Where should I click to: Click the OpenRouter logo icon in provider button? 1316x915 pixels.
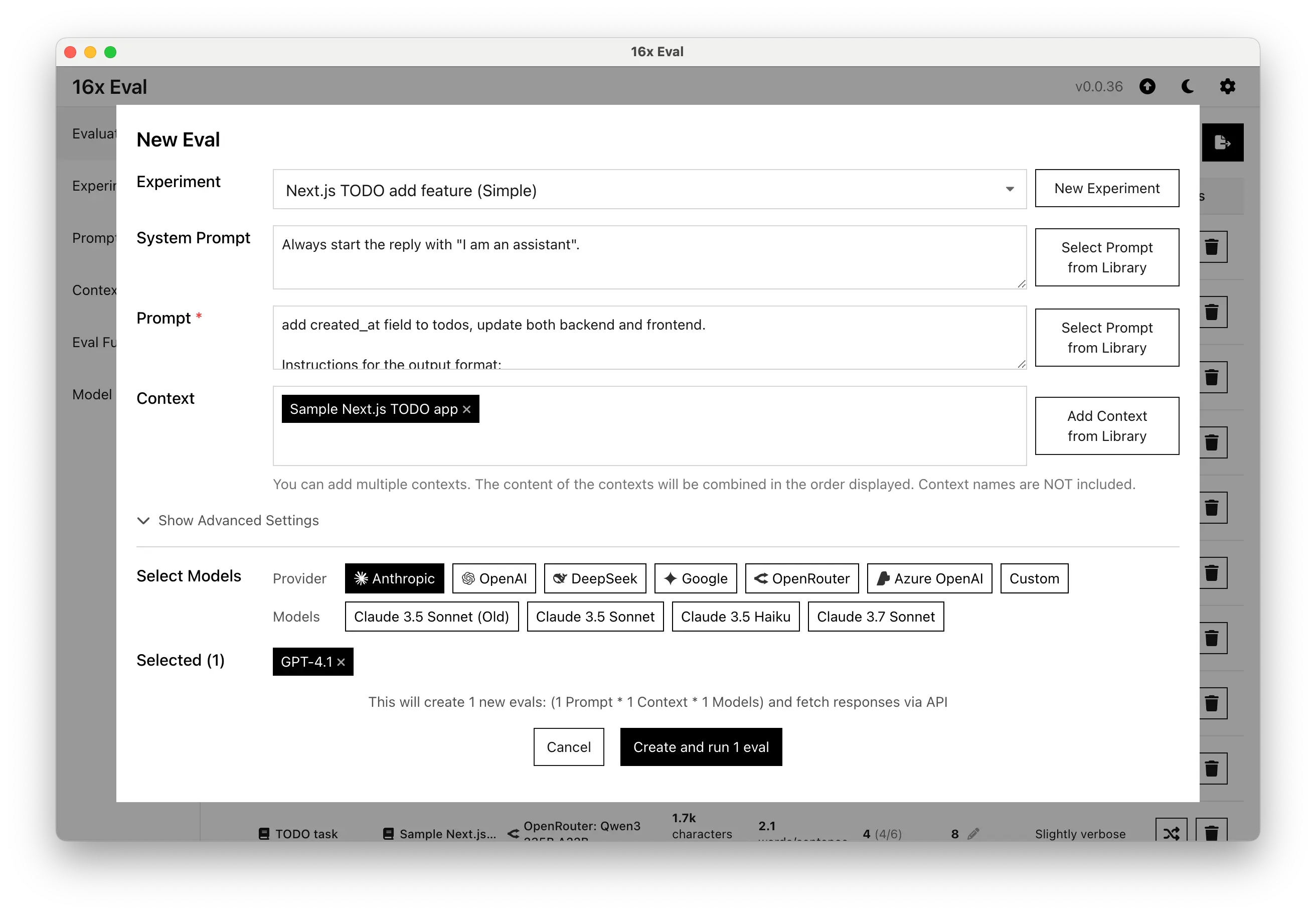(x=761, y=578)
